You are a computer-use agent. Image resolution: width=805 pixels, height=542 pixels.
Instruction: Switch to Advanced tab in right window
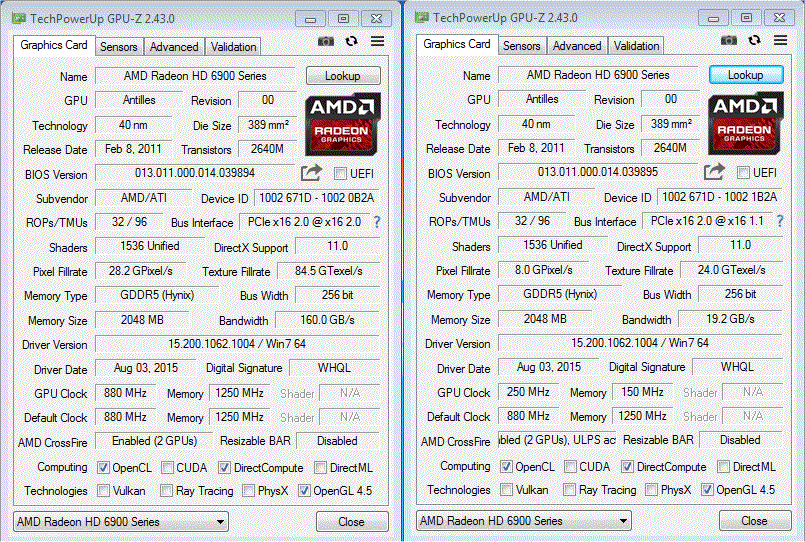tap(577, 46)
